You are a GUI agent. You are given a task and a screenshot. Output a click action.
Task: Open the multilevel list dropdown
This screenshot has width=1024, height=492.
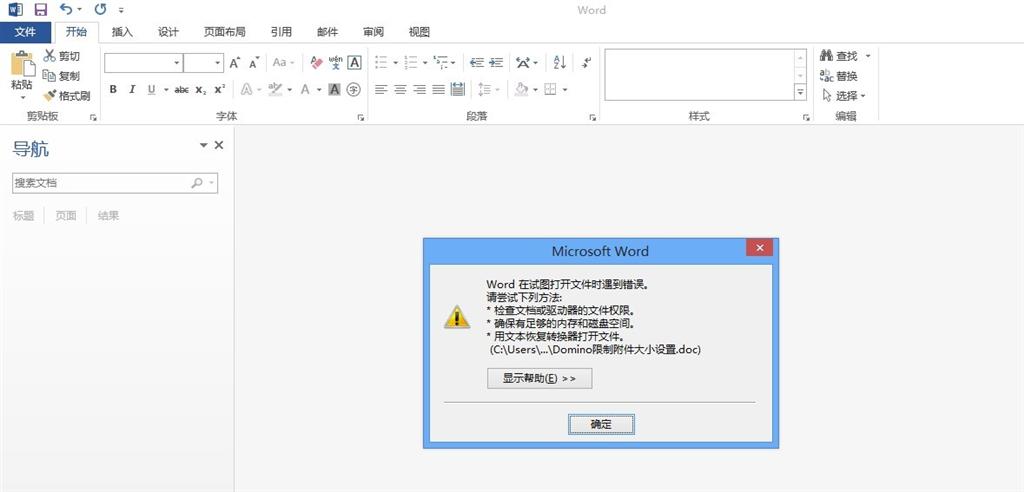[454, 63]
